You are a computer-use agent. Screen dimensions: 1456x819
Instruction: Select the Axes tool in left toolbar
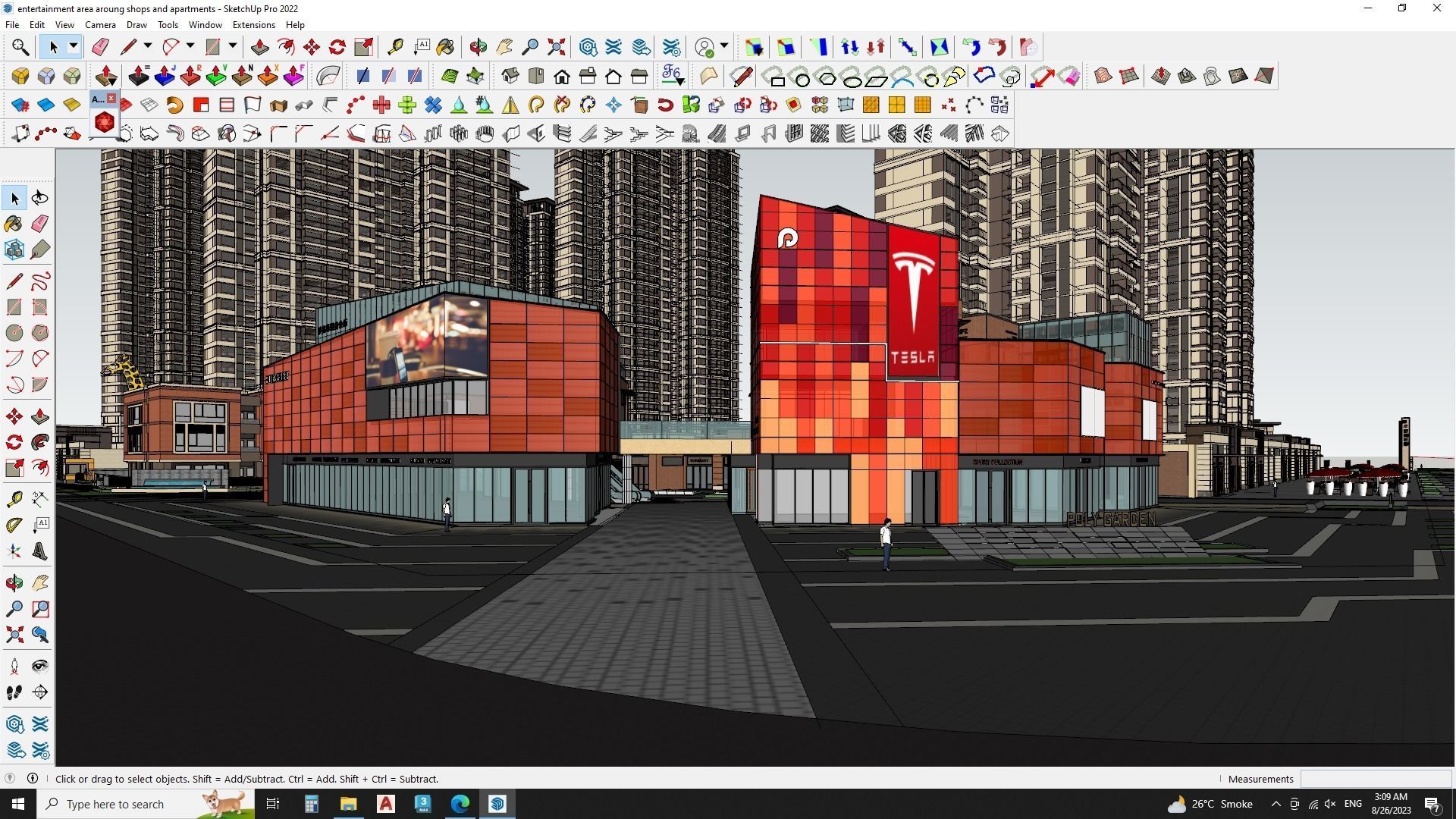[x=14, y=552]
